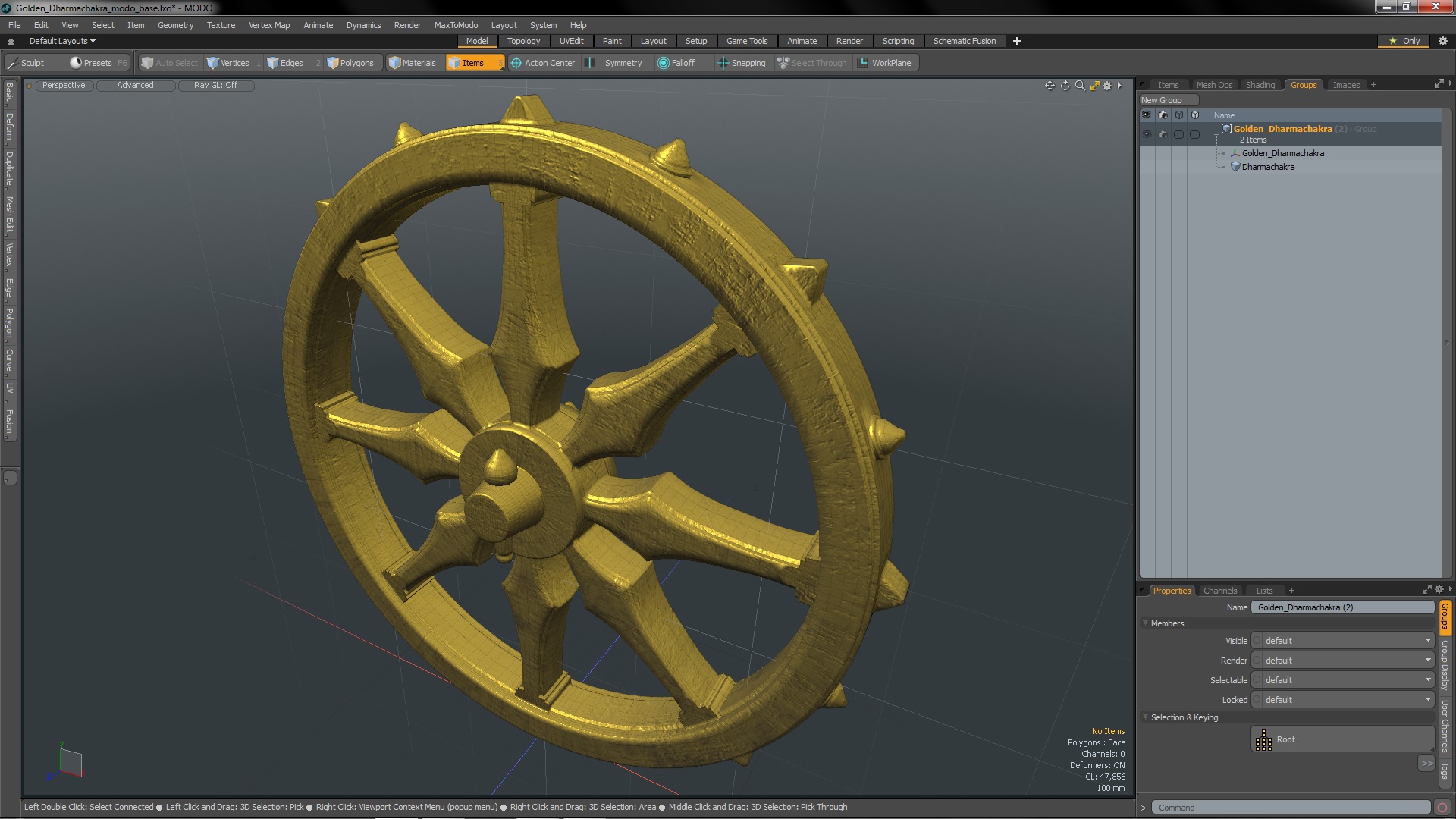Click the Dharmachakra mesh item icon
This screenshot has width=1456, height=819.
pyautogui.click(x=1235, y=167)
